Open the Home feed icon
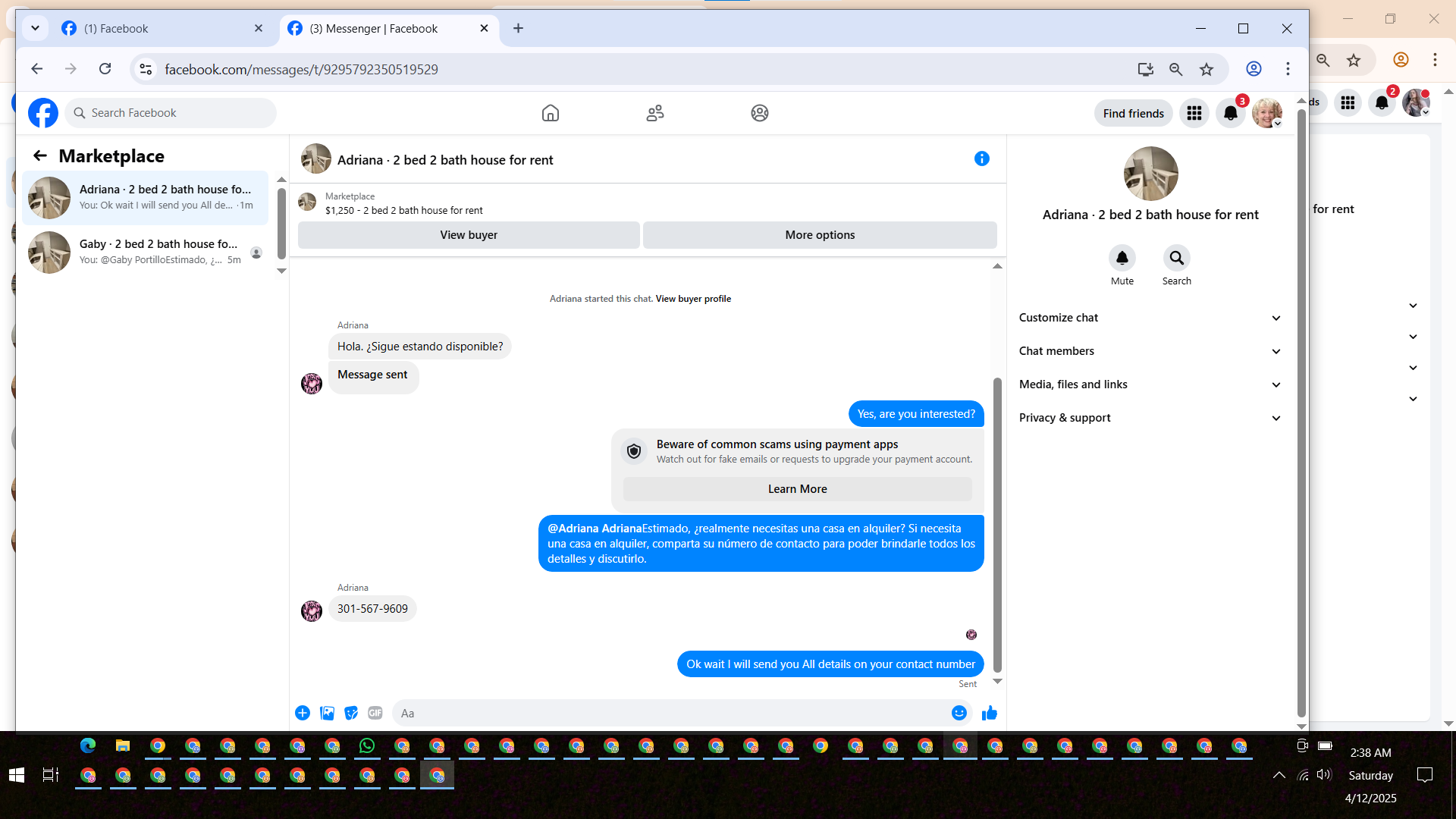The height and width of the screenshot is (819, 1456). (x=551, y=113)
